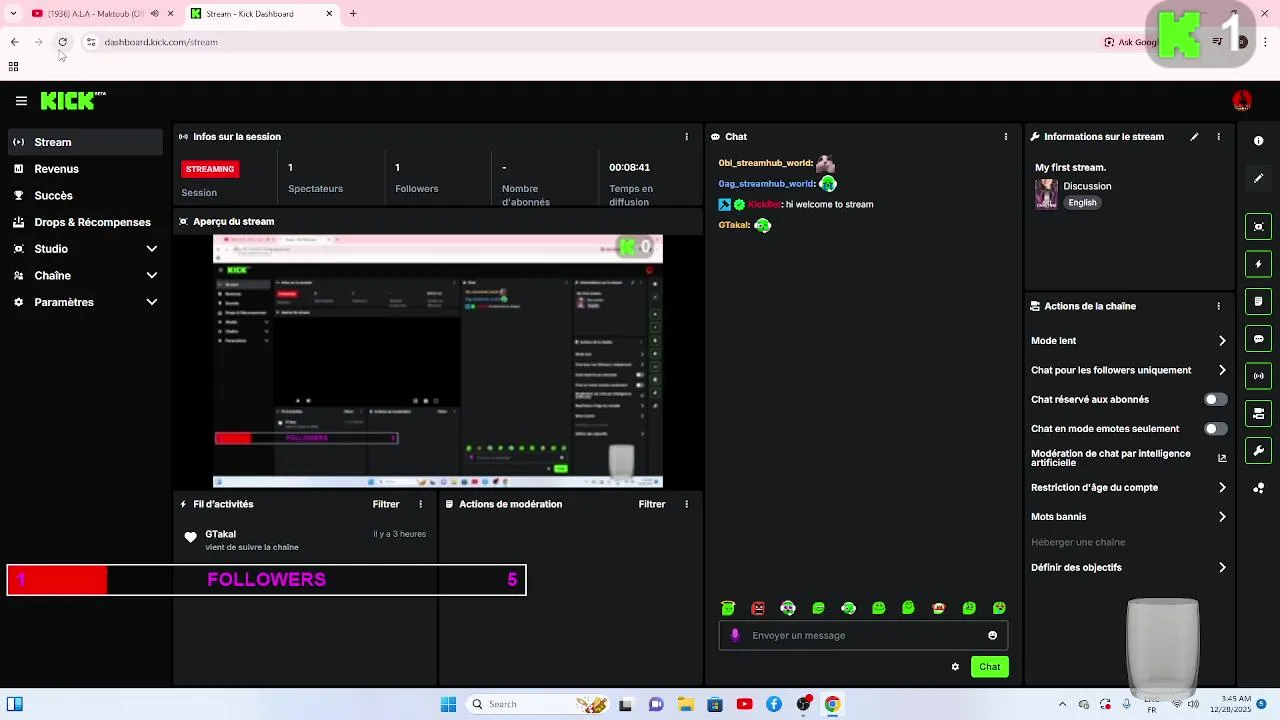Click the Envoyer un message input field
Viewport: 1280px width, 720px height.
click(862, 635)
